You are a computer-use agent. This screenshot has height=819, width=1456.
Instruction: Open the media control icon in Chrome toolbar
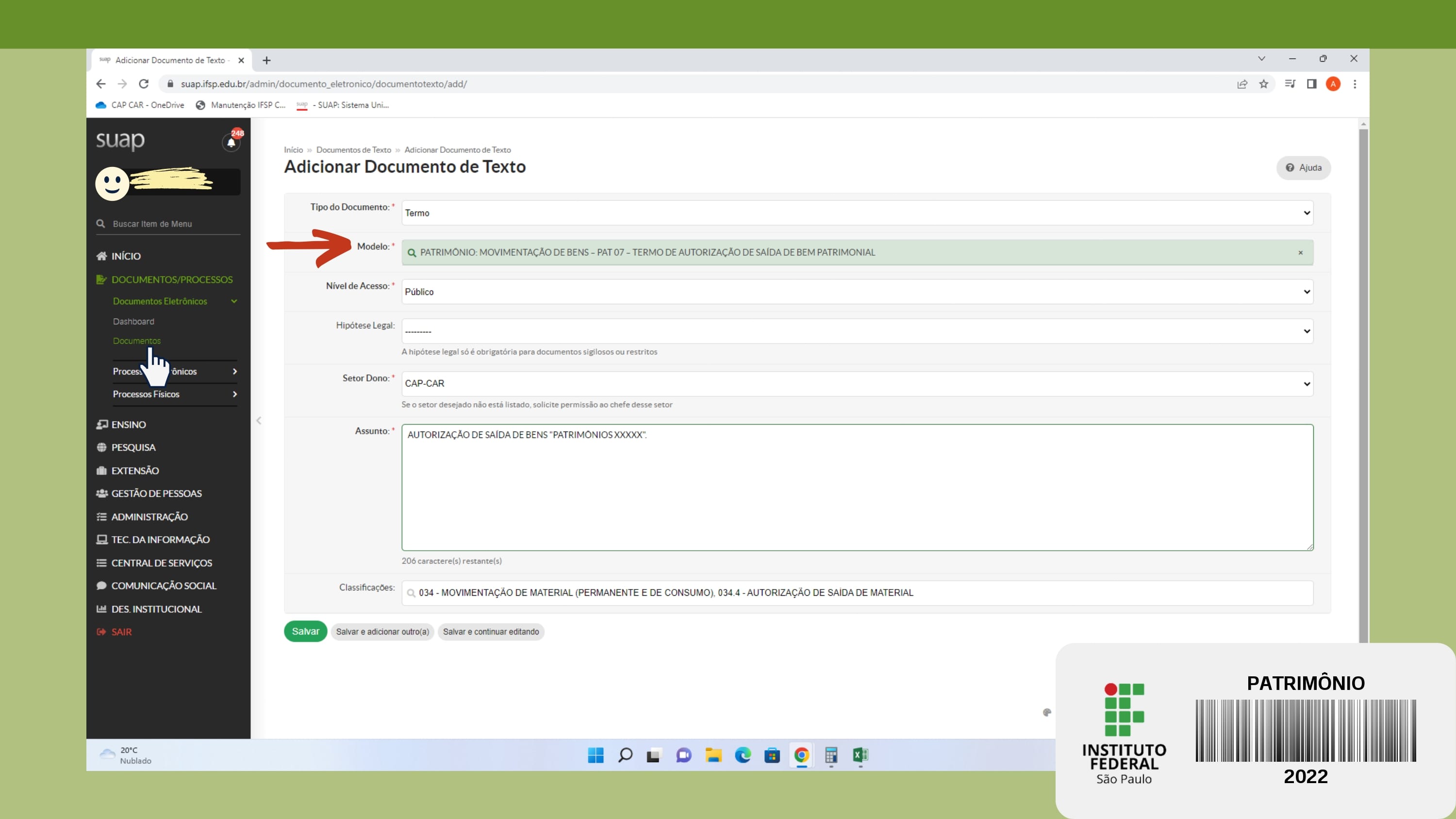[1290, 84]
